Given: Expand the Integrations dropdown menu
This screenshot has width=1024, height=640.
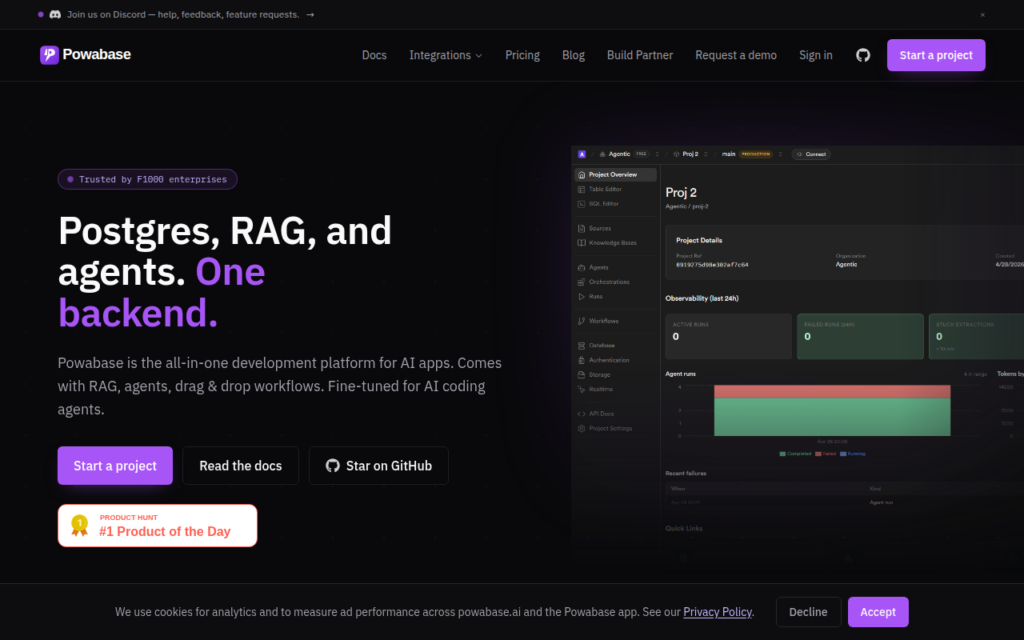Looking at the screenshot, I should click(x=445, y=56).
